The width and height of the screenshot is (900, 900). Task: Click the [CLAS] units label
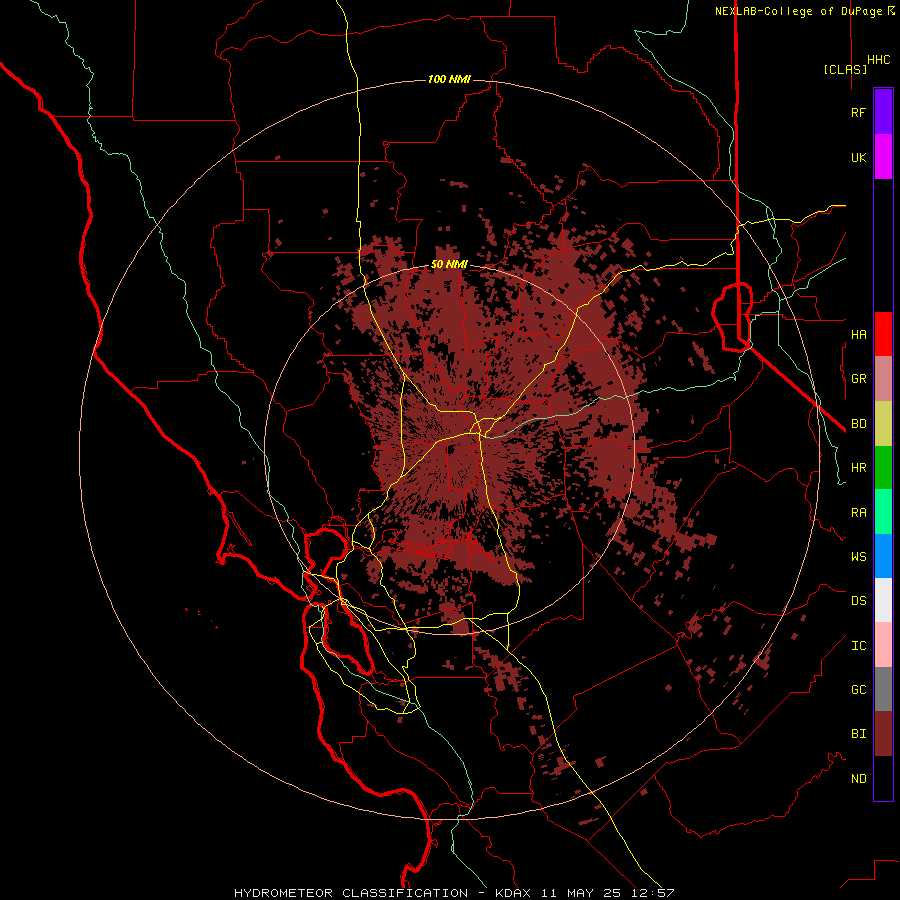pos(845,70)
